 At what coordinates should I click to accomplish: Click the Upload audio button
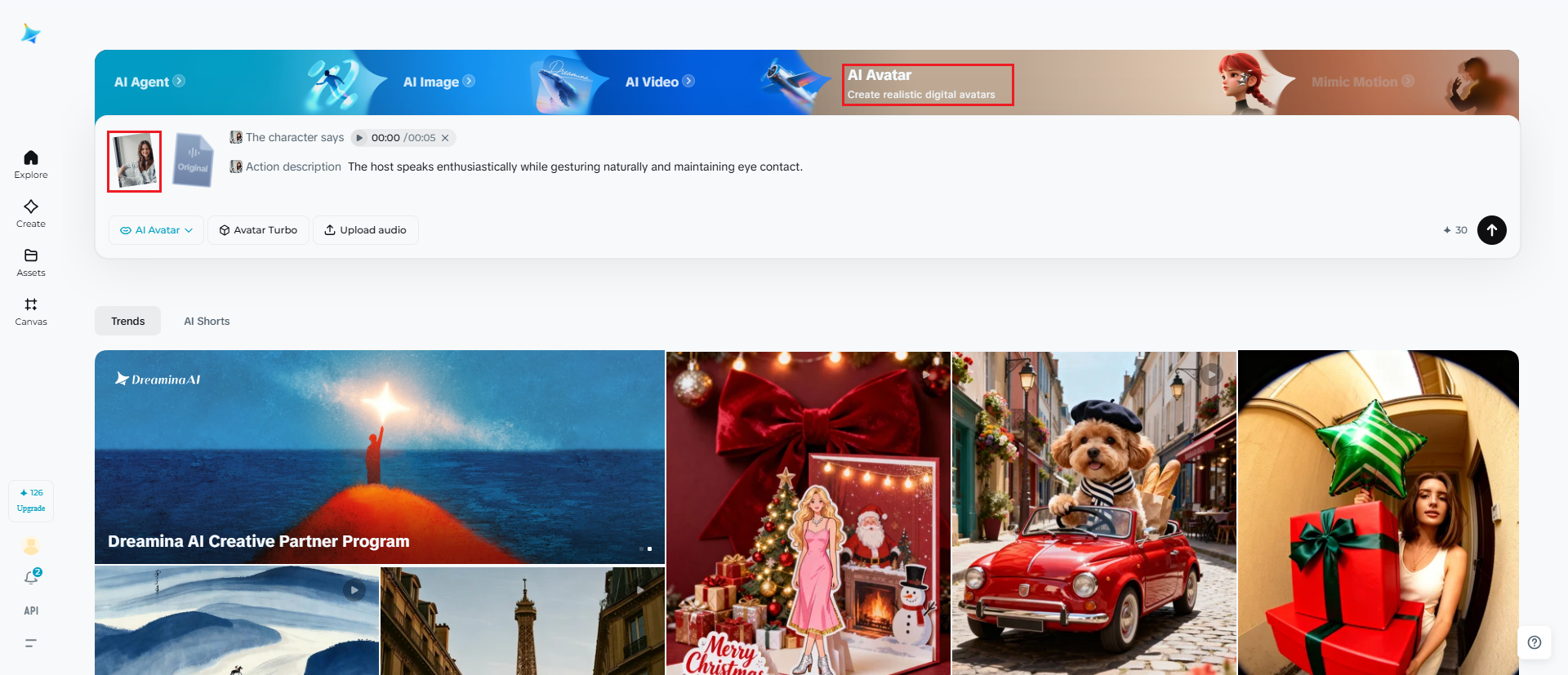(x=365, y=230)
